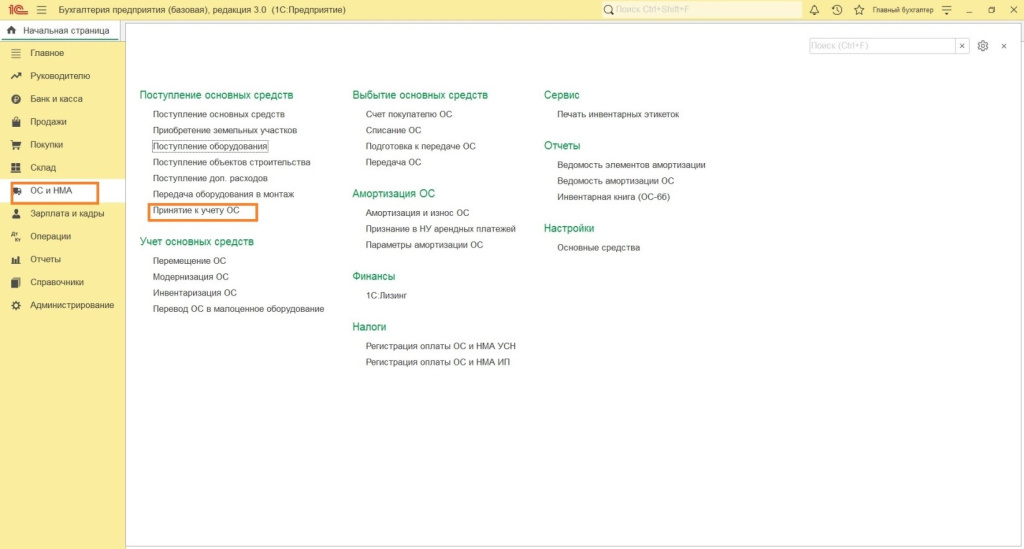Open the notifications bell icon
The width and height of the screenshot is (1024, 549).
tap(814, 10)
